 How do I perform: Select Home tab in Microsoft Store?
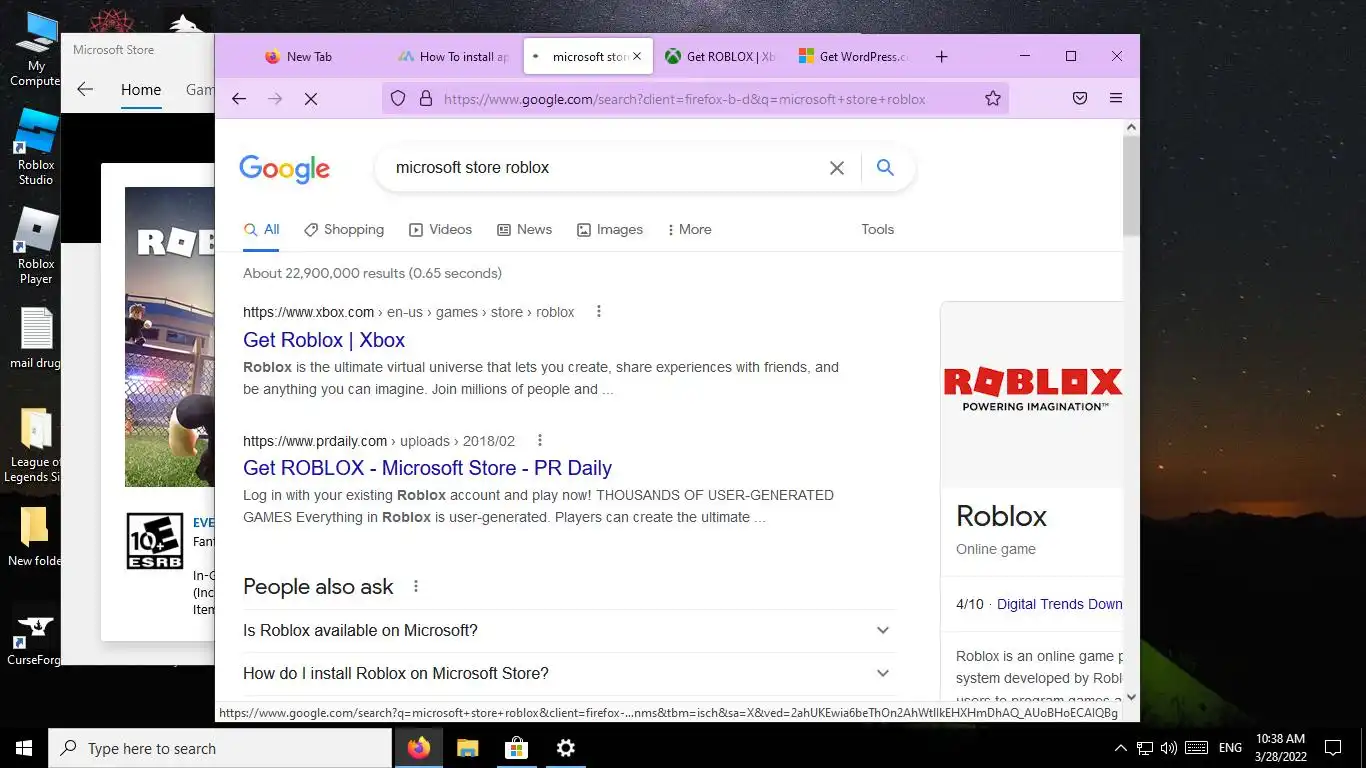[x=141, y=90]
